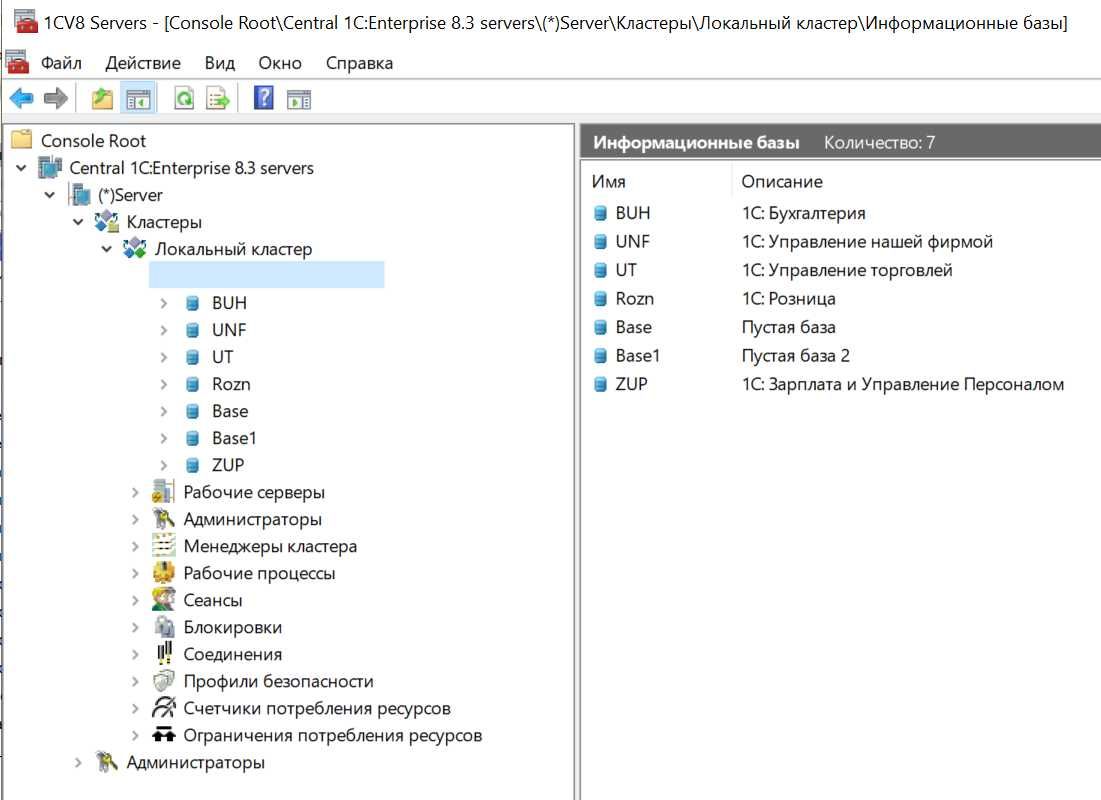This screenshot has width=1101, height=800.
Task: Click the Сеансы icon
Action: [164, 600]
